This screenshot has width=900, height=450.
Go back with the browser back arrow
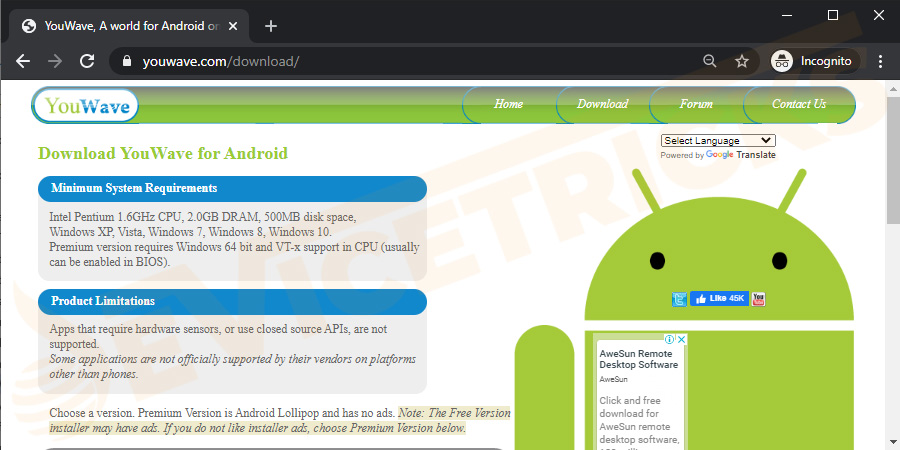pos(23,61)
